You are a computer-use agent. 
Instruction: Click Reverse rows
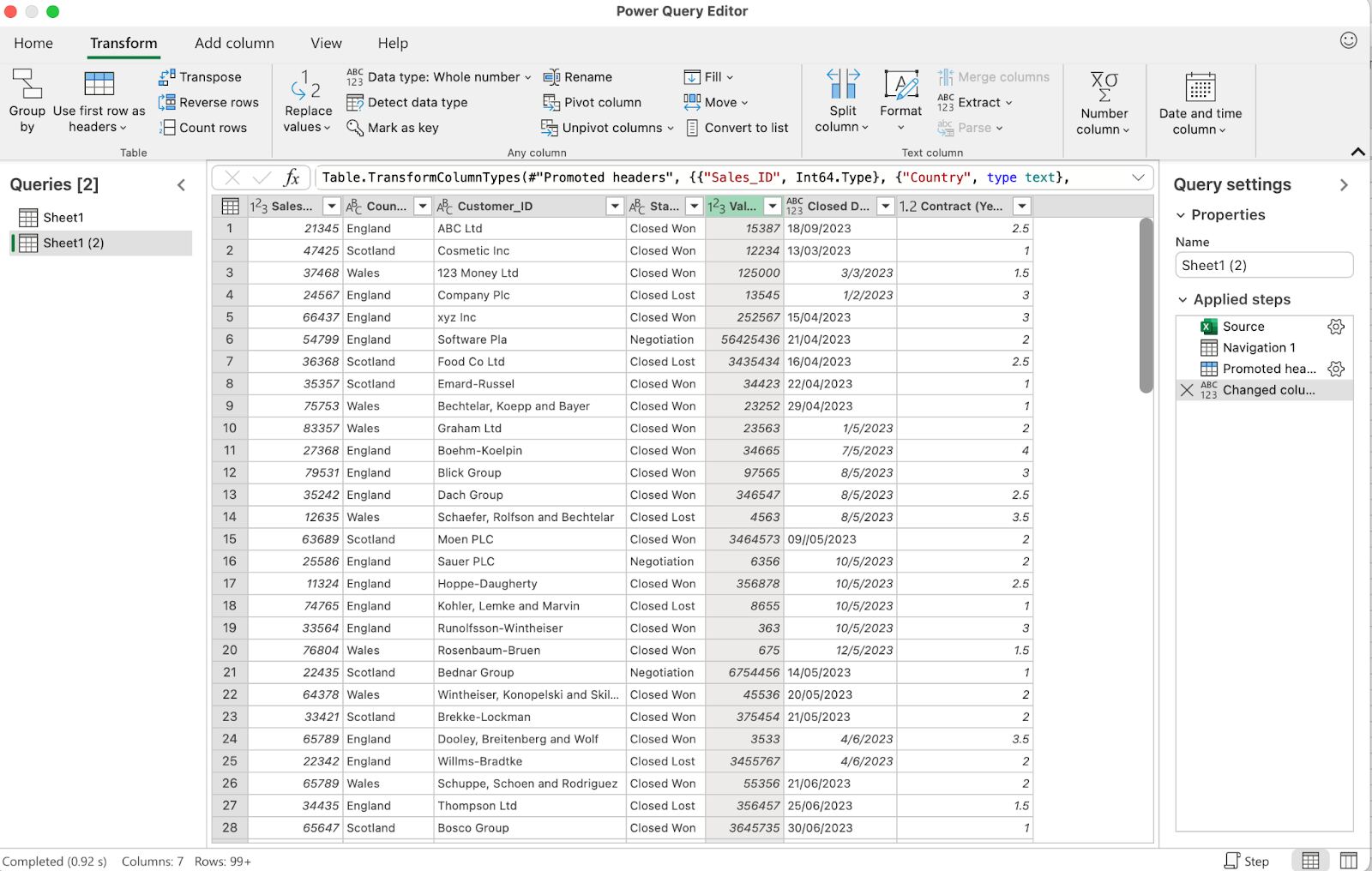click(208, 102)
